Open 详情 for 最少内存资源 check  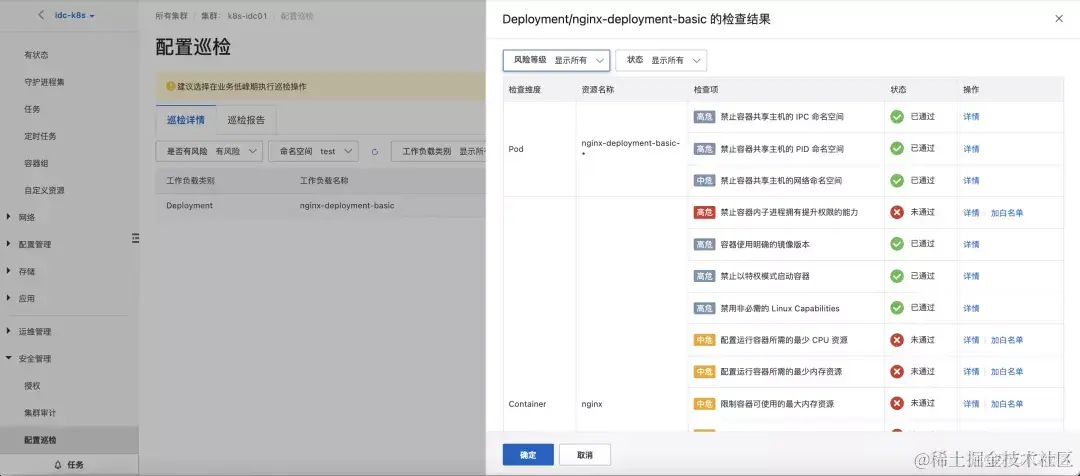(971, 372)
